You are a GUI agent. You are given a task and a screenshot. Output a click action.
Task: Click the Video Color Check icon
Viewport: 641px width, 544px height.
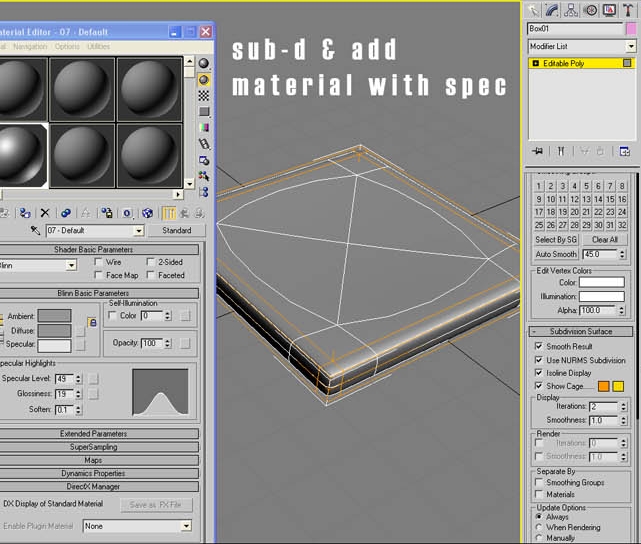[x=204, y=128]
